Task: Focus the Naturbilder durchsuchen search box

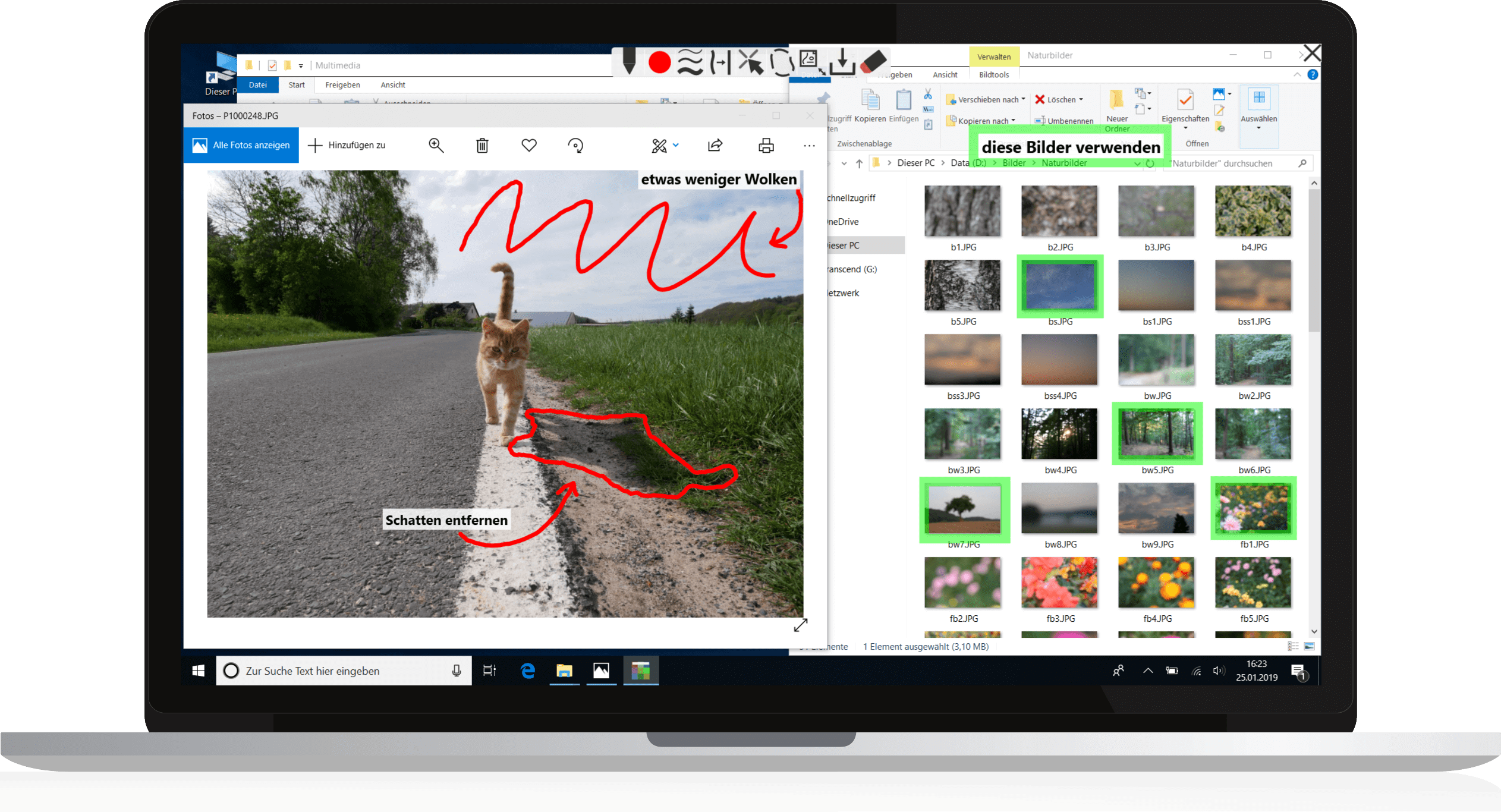Action: coord(1239,163)
